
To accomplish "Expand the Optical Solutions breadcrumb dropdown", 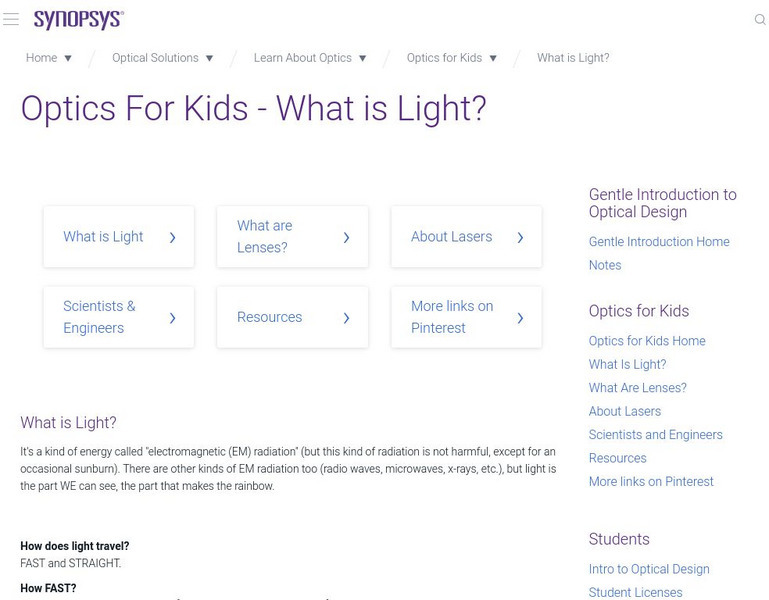I will point(209,58).
